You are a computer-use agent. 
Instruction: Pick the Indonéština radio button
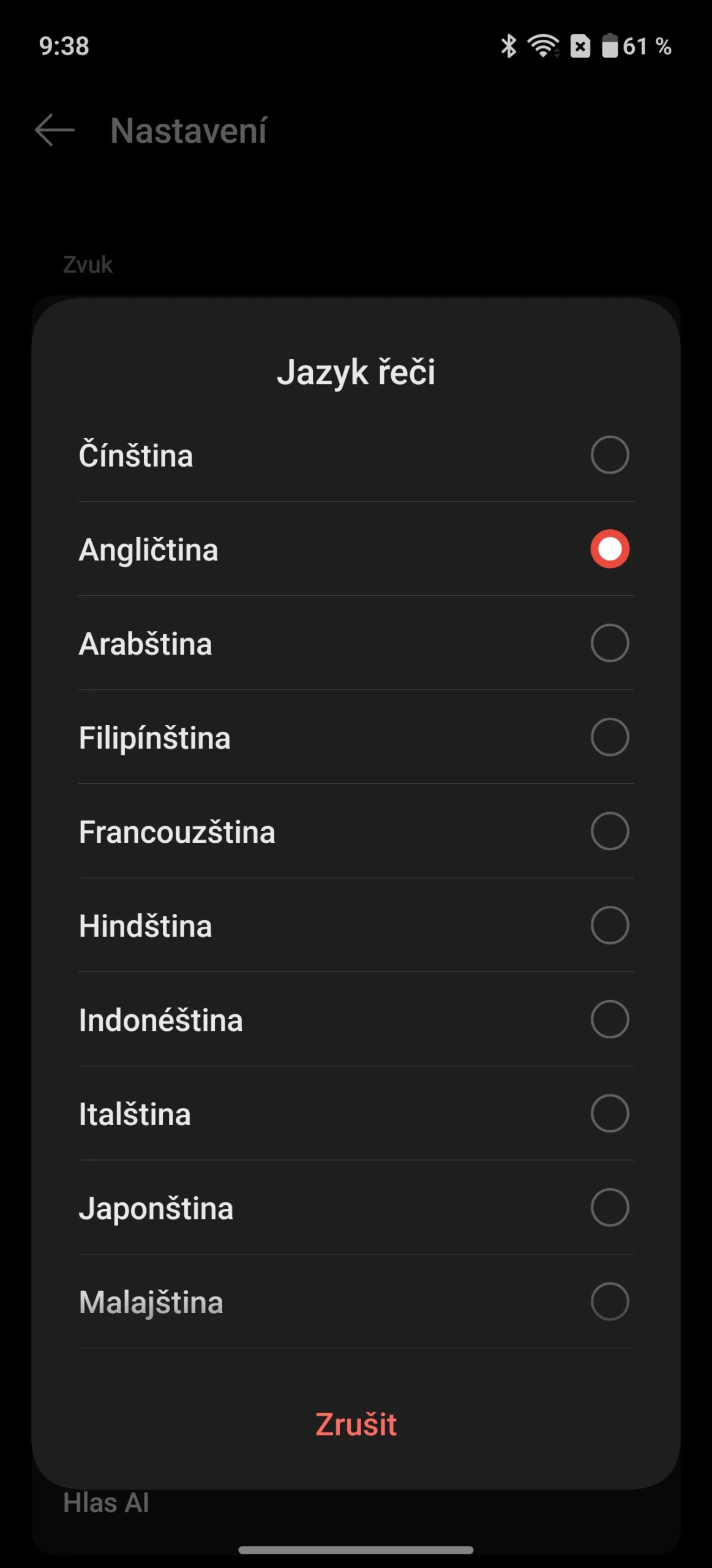[609, 1019]
